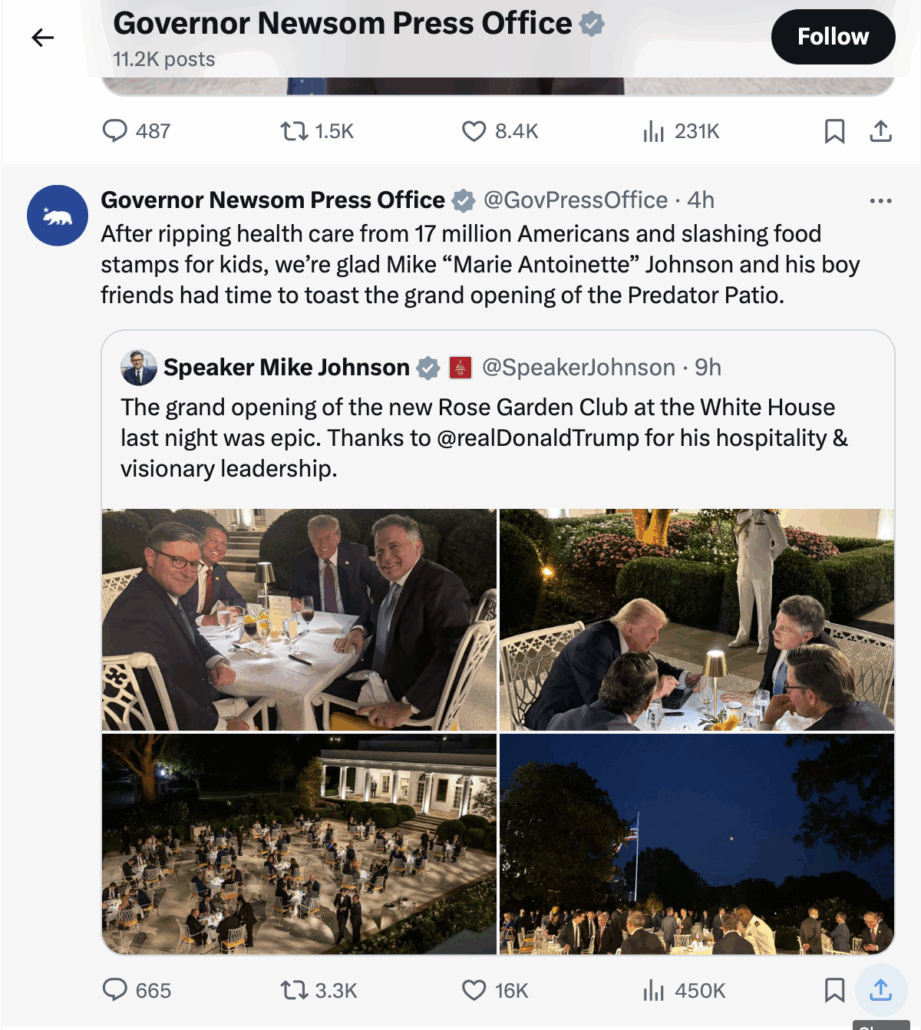The image size is (921, 1030).
Task: Repost the post with 3.3K reposts
Action: click(294, 990)
